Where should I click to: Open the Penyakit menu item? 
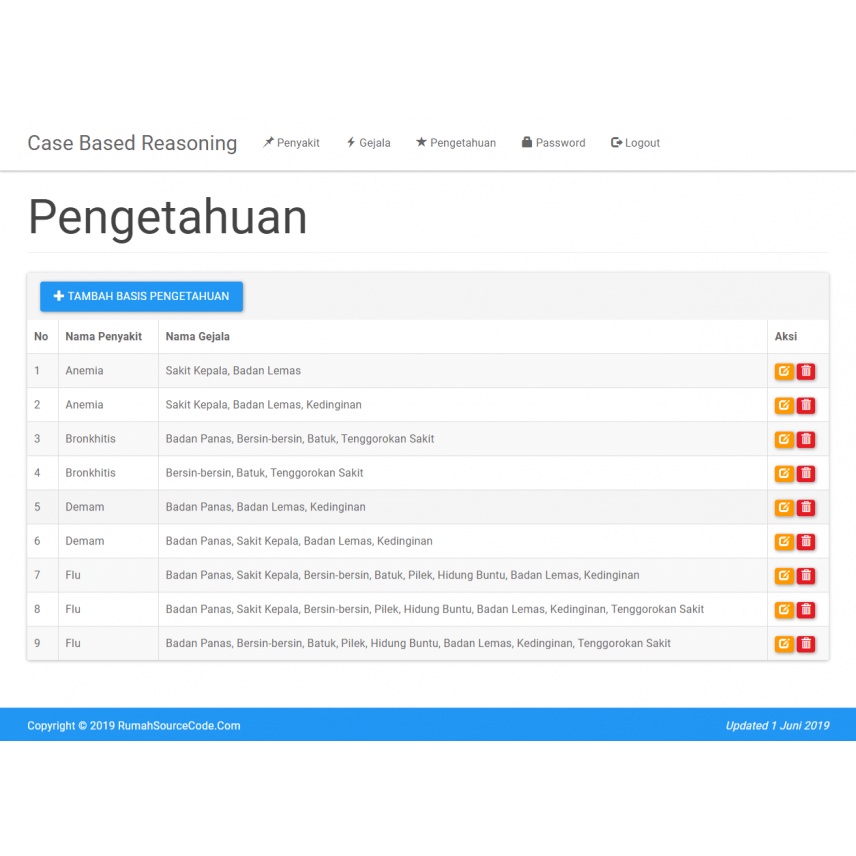click(291, 143)
